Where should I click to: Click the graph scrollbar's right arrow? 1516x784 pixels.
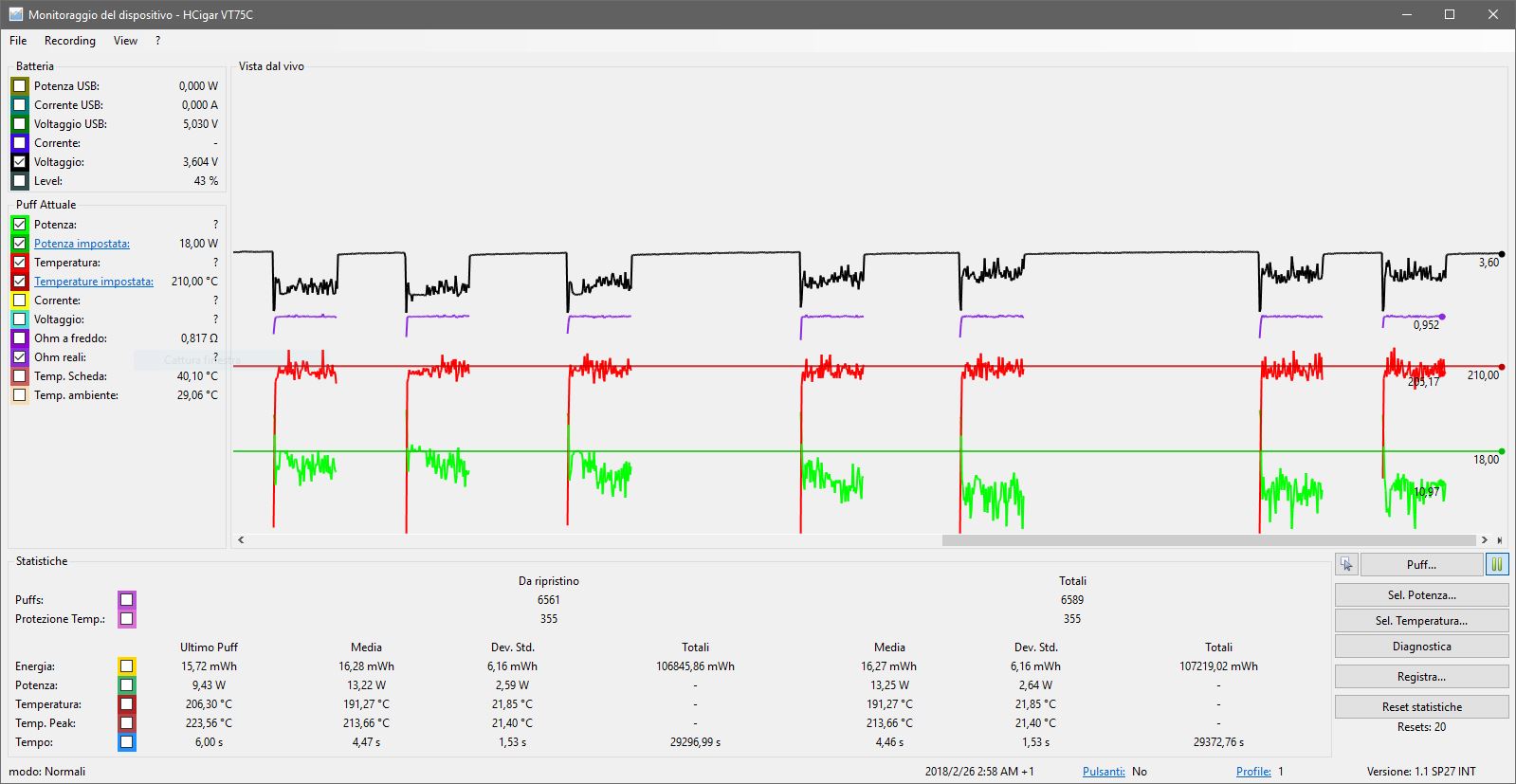click(x=1485, y=540)
